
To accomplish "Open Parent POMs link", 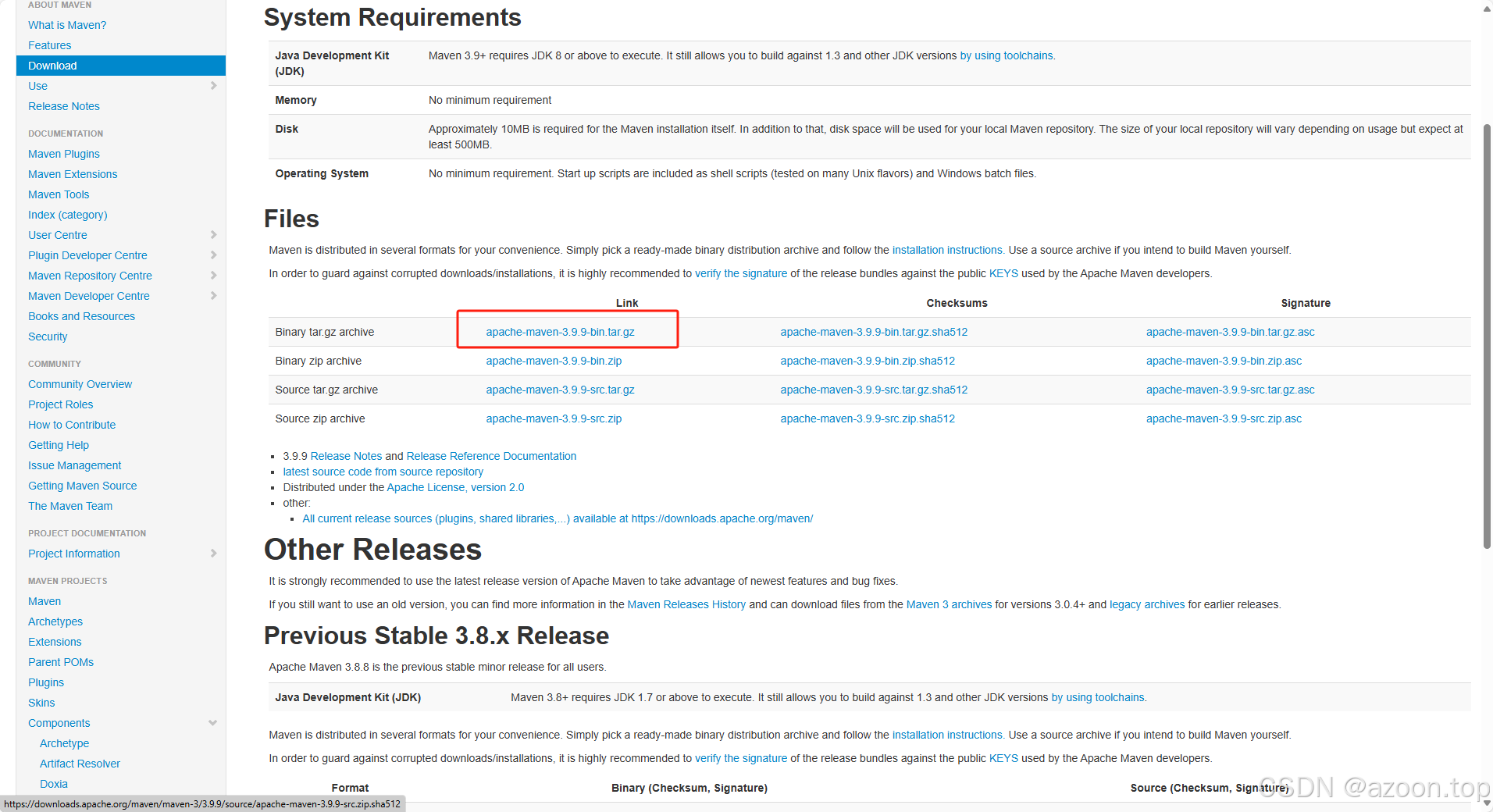I will tap(61, 662).
